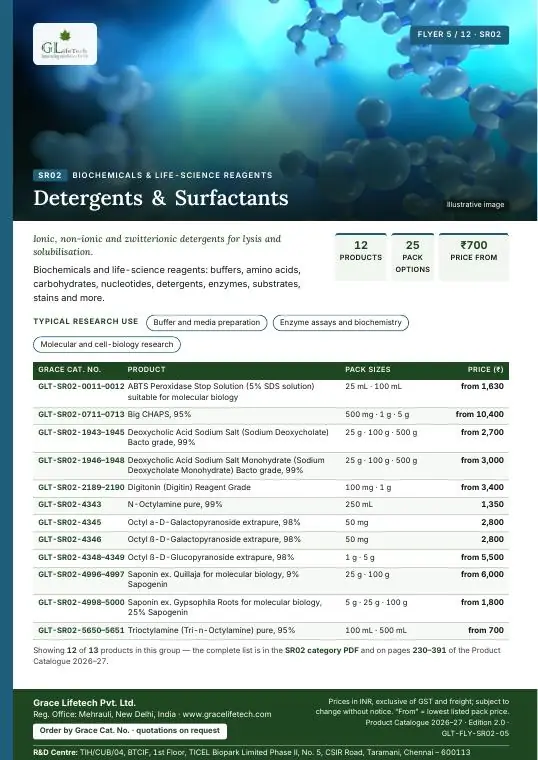Click the GRACE CAT. NO. column header

(69, 369)
